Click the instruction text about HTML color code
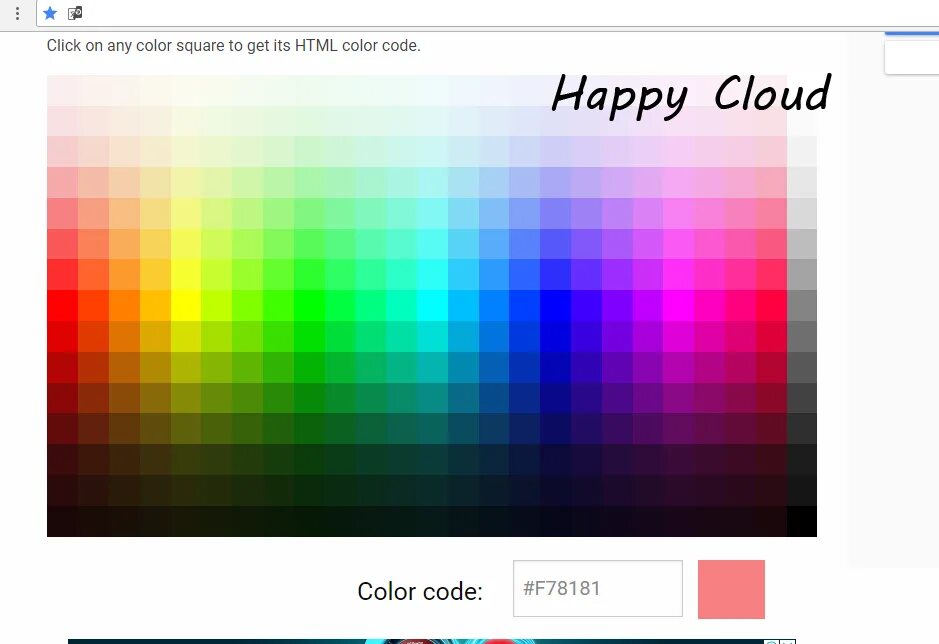939x644 pixels. click(234, 46)
